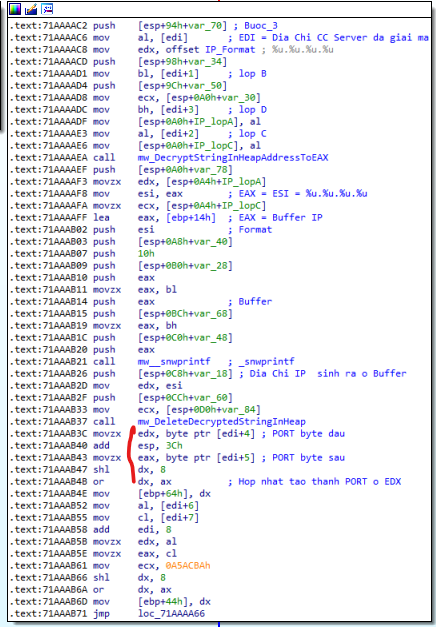Screen dimensions: 436x627
Task: Open the mw_DeleteDecryptedStringInHeap function reference
Action: [x=222, y=421]
